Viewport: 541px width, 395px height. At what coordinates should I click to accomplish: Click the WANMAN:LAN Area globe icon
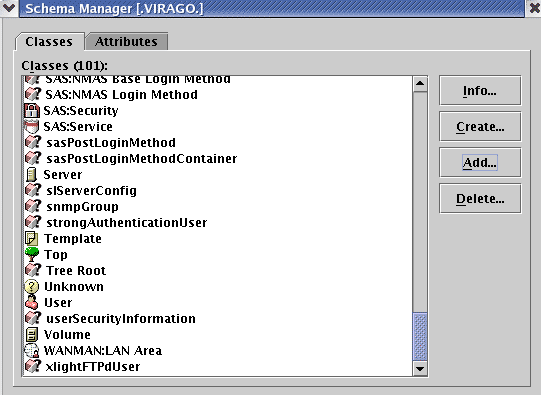32,350
